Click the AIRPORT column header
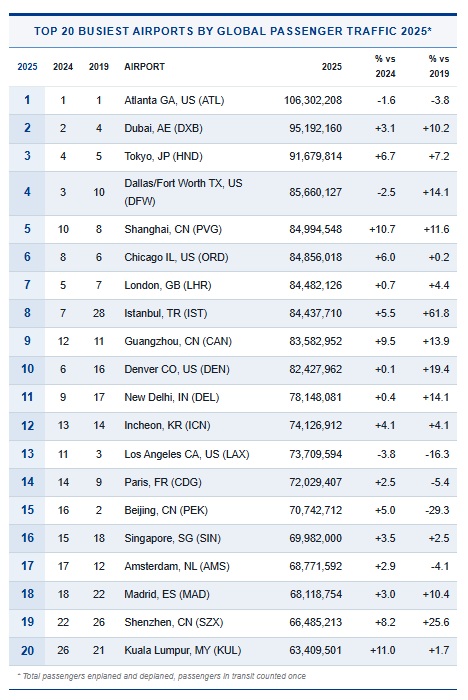The height and width of the screenshot is (700, 468). click(144, 67)
